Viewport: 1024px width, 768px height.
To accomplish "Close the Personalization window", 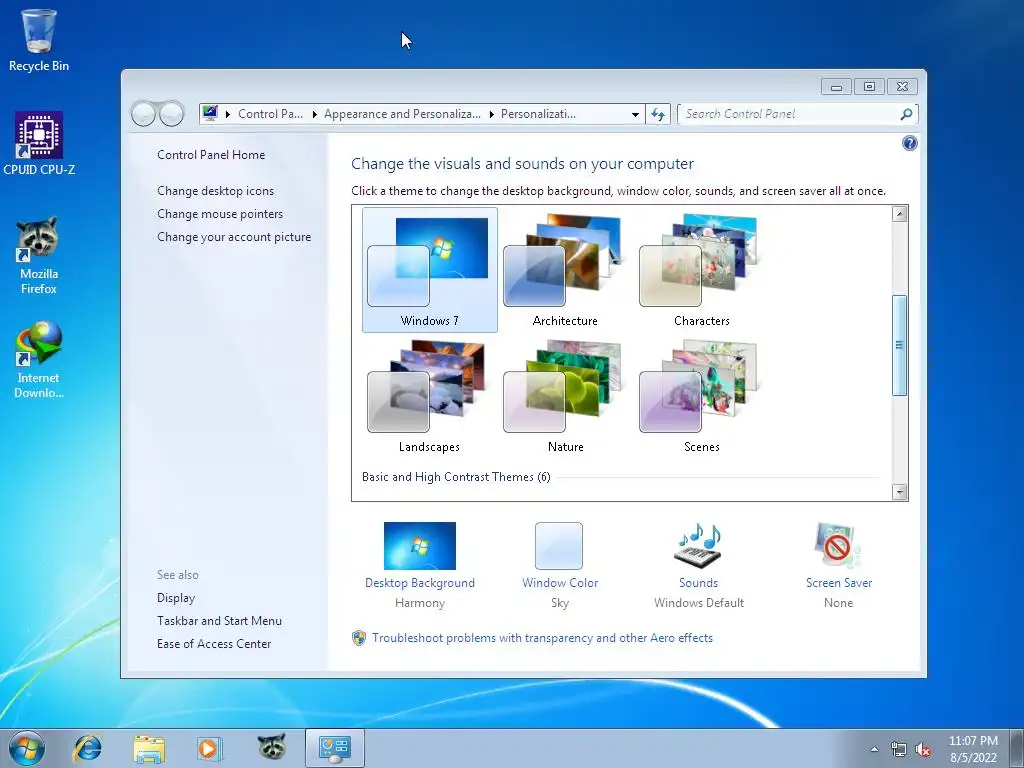I will (903, 87).
